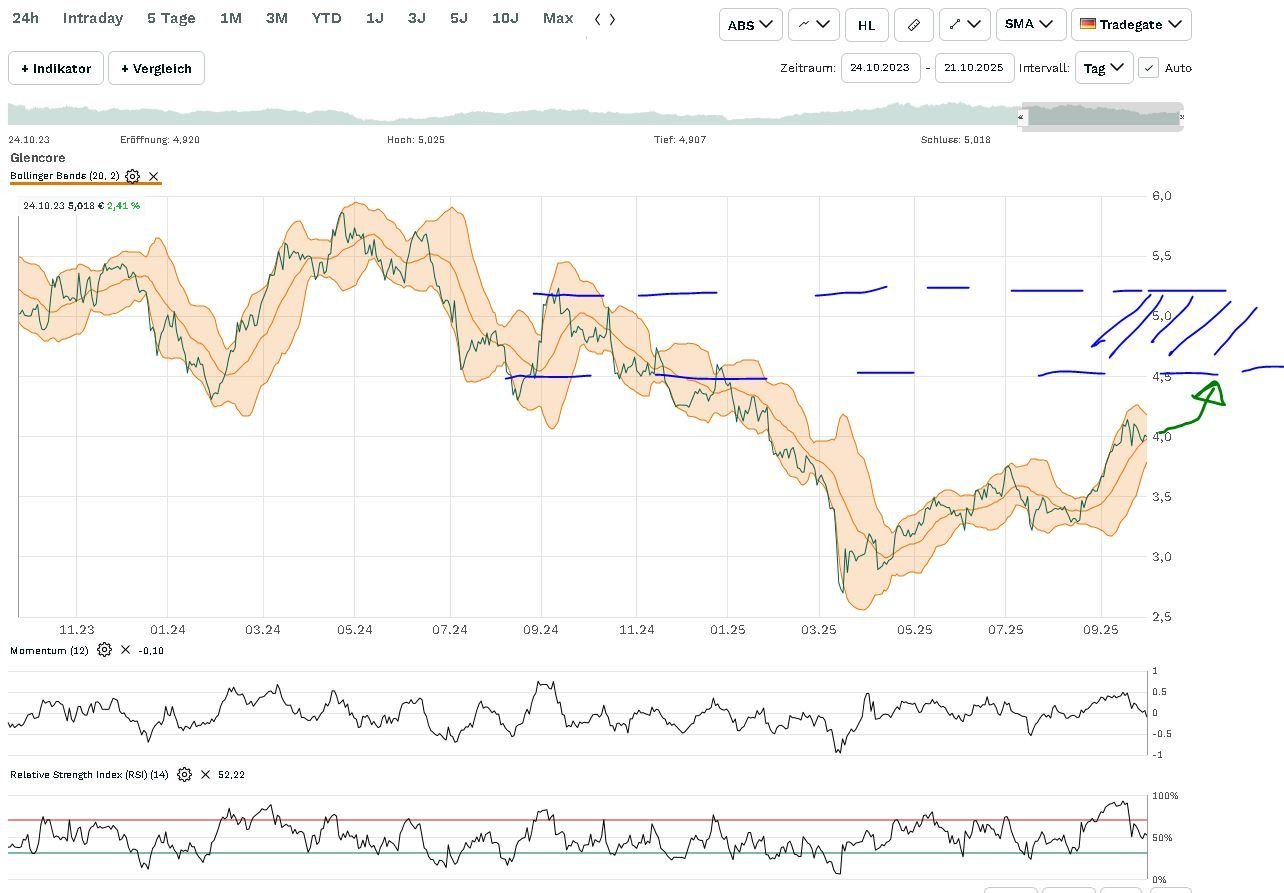Select the 5 Tage time range
The image size is (1284, 893).
pyautogui.click(x=171, y=18)
